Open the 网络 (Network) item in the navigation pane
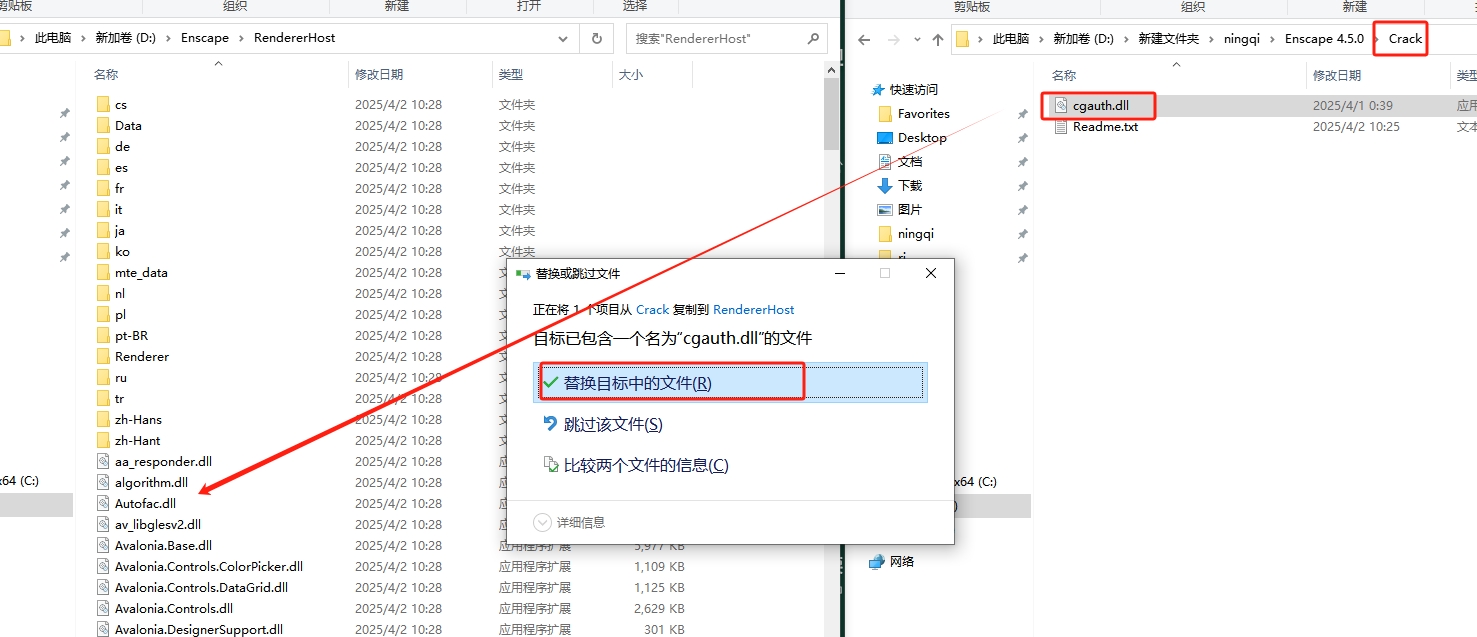This screenshot has height=637, width=1477. 901,562
